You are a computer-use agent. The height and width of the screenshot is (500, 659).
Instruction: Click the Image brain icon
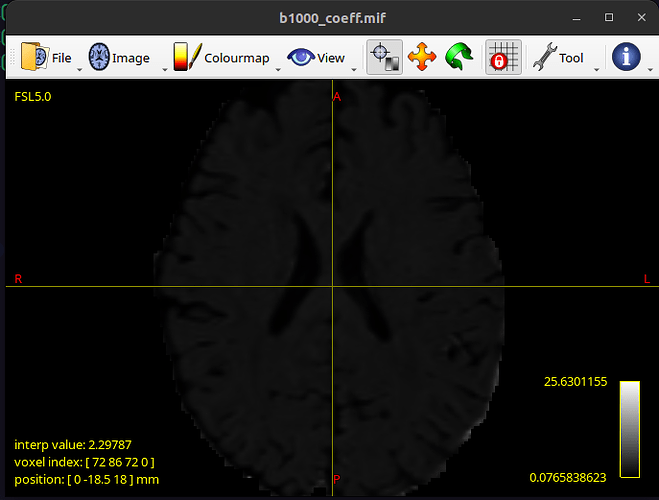tap(100, 58)
